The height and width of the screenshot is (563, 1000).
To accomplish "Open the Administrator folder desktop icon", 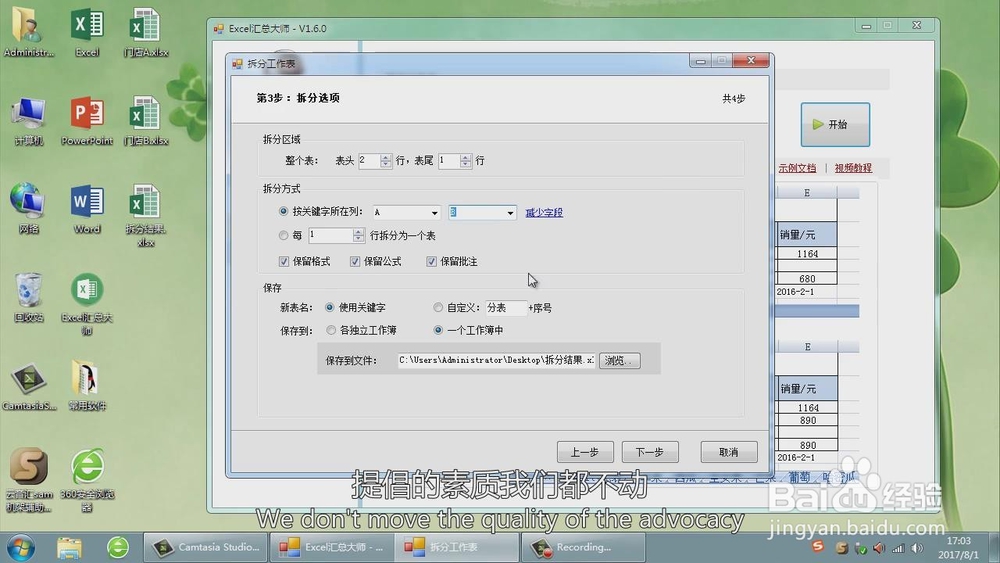I will click(x=28, y=33).
